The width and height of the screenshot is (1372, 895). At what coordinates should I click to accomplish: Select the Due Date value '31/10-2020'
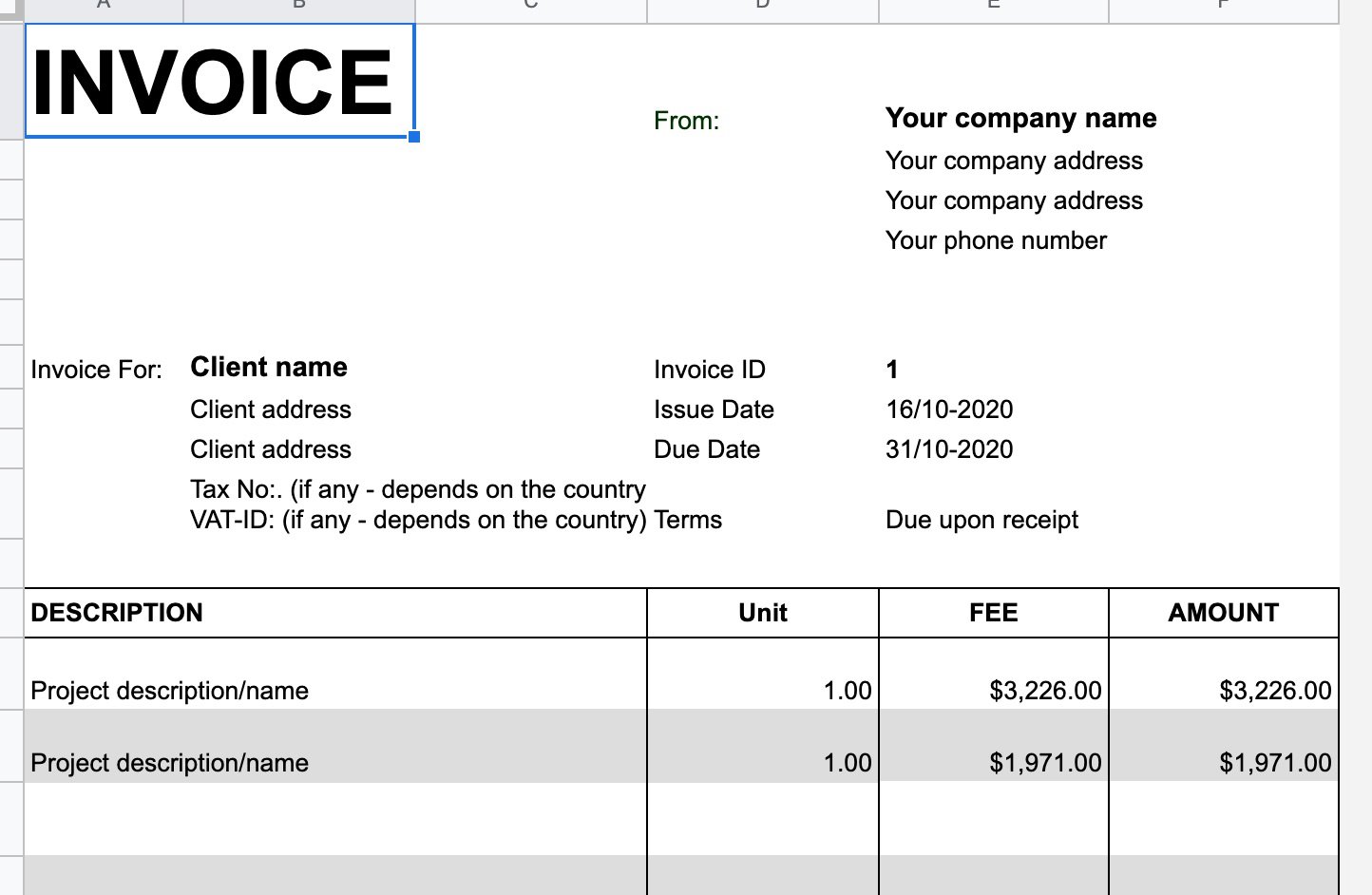click(x=949, y=449)
